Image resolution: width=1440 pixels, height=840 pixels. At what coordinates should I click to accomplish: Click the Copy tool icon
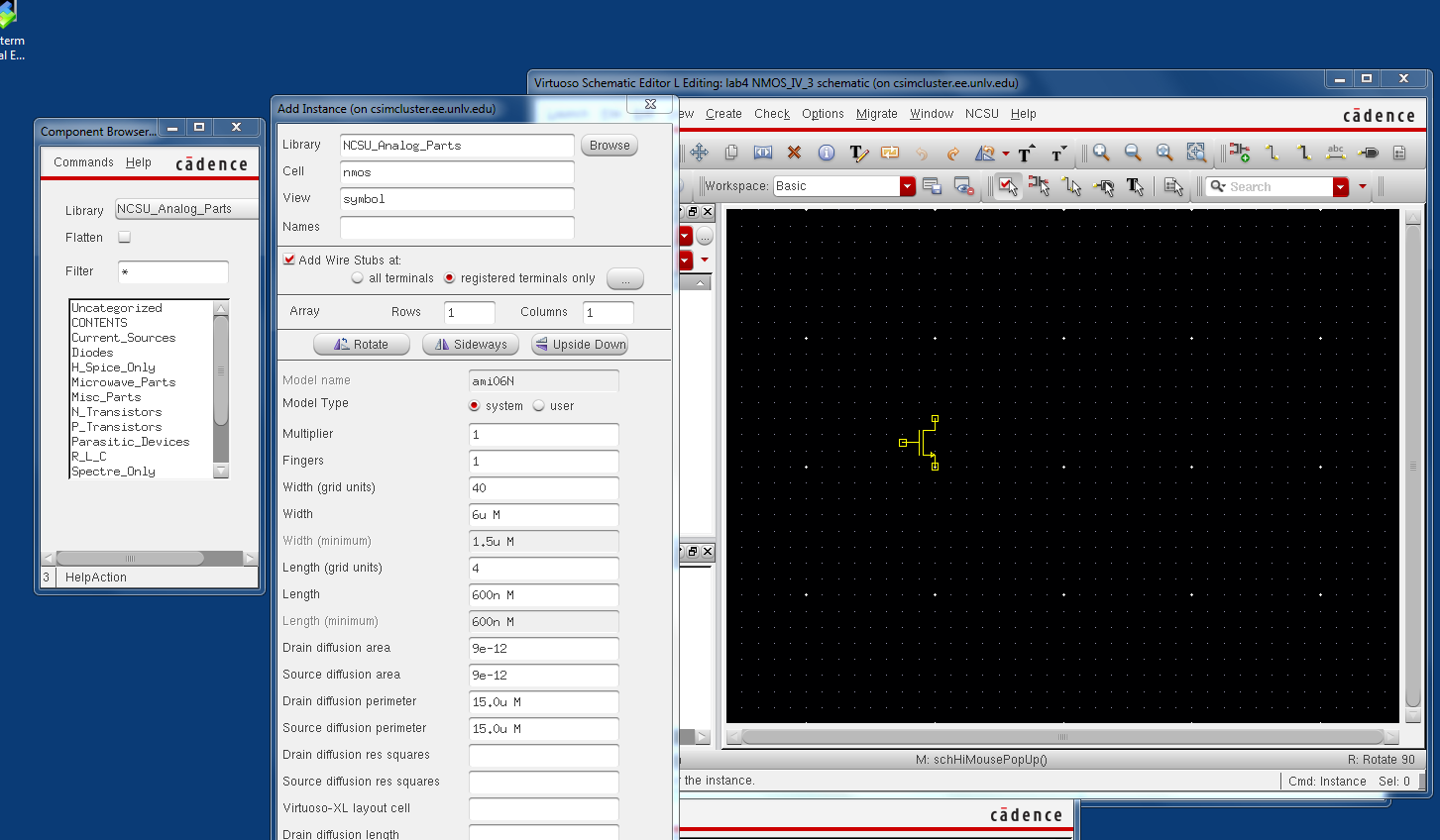pyautogui.click(x=731, y=153)
